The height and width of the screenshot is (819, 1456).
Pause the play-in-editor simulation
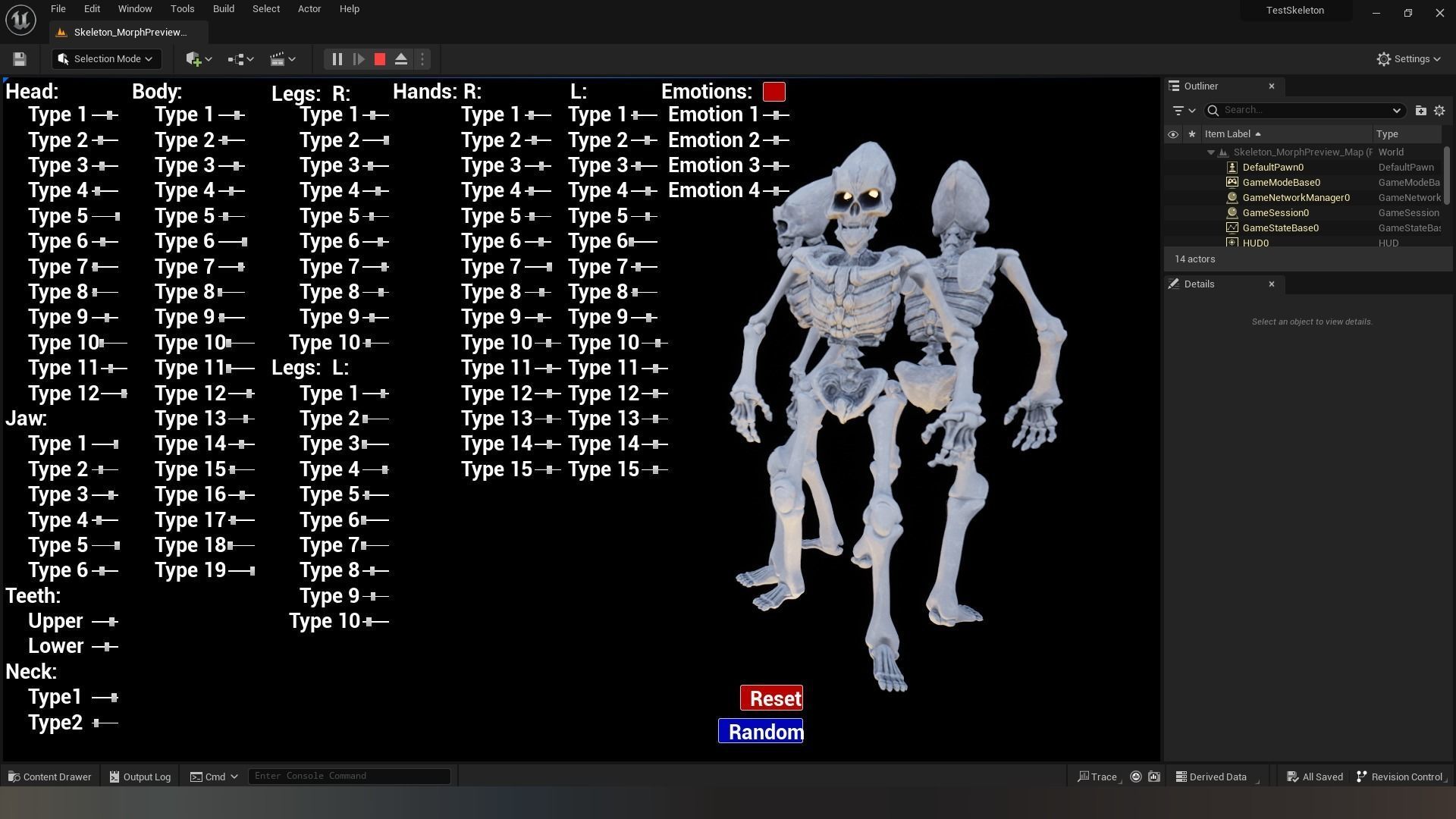point(337,59)
